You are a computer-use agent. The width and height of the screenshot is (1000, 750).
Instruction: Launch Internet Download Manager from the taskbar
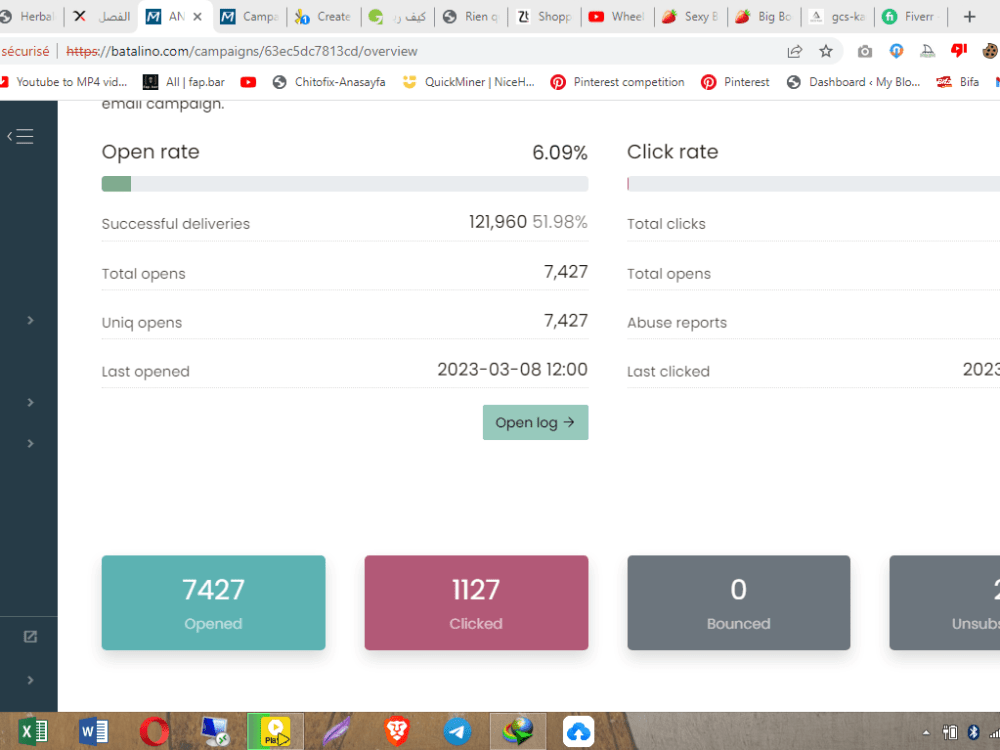tap(517, 731)
